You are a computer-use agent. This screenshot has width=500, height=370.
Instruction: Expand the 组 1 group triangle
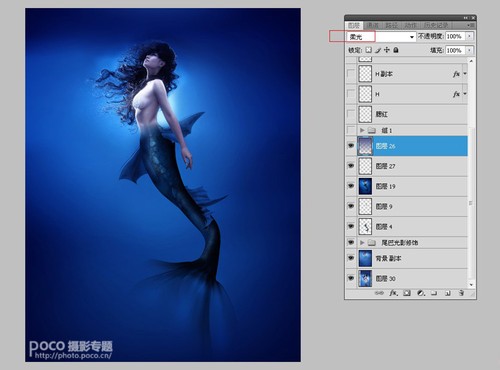point(362,130)
